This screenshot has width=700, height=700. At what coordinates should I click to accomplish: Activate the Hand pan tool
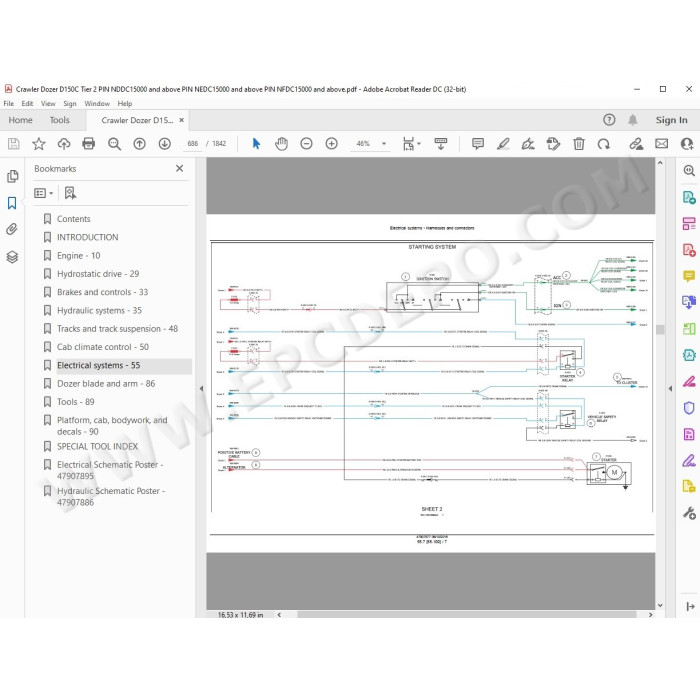tap(281, 144)
